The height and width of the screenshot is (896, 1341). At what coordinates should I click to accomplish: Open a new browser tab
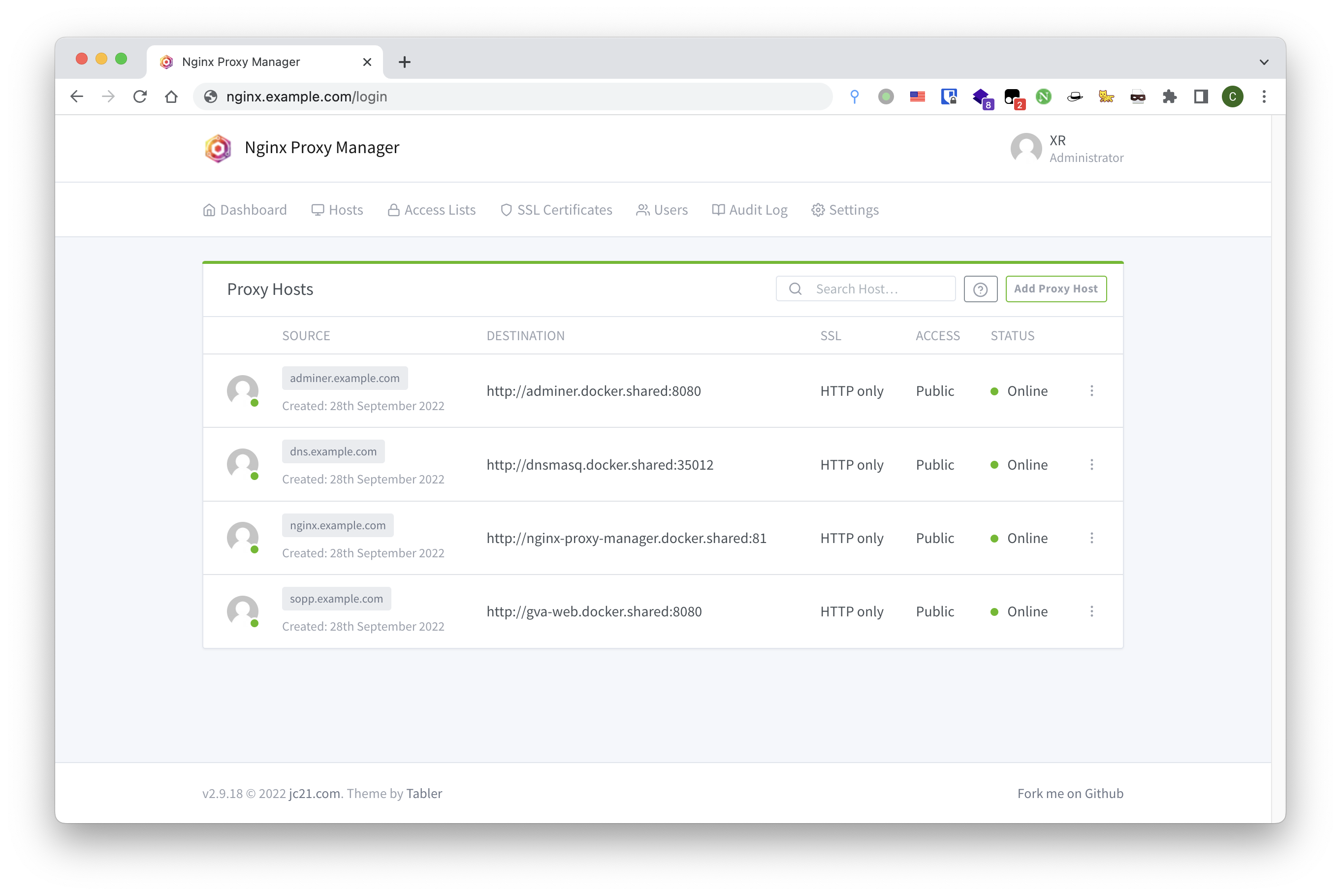tap(405, 62)
